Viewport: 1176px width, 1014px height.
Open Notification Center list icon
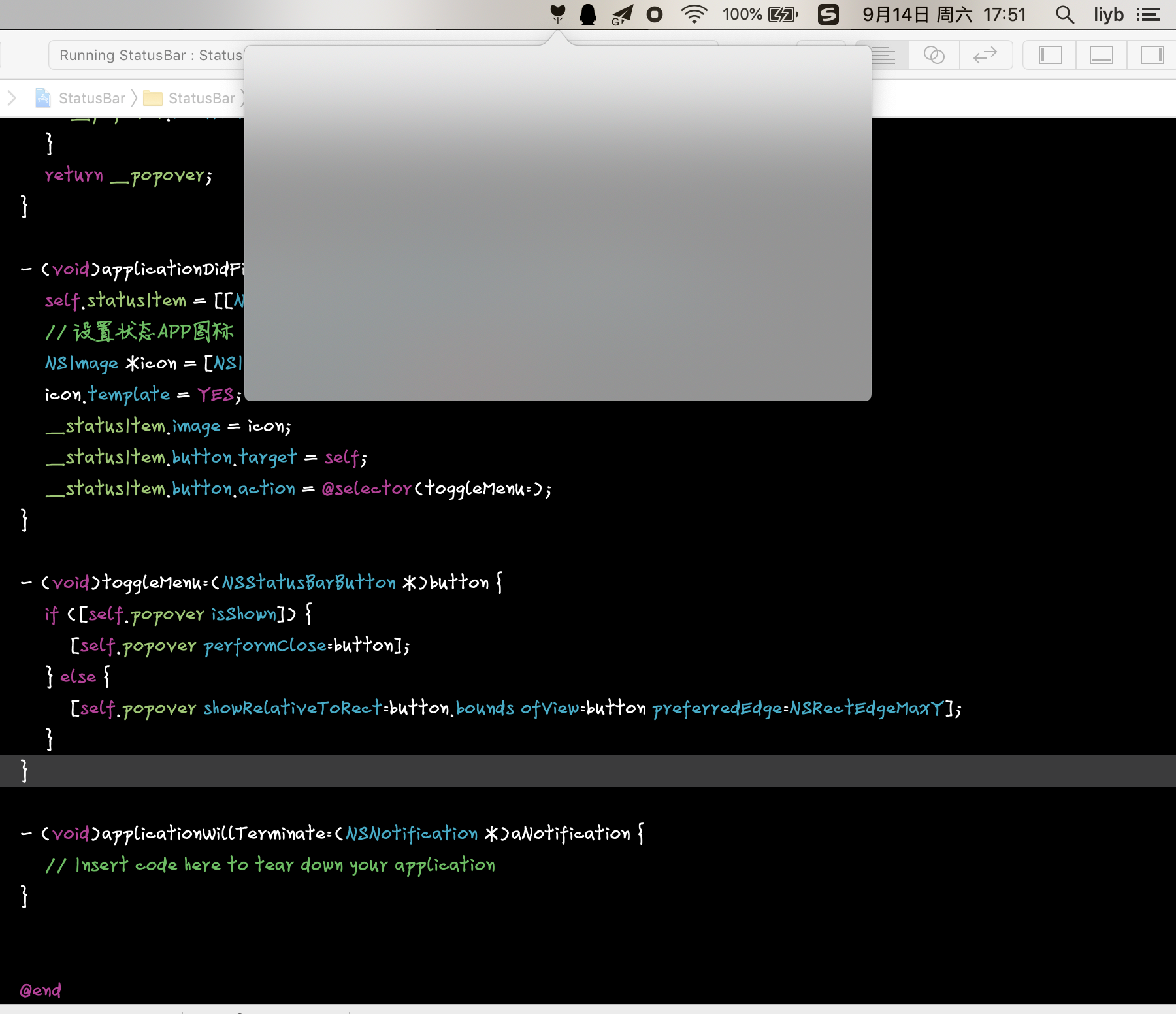click(1148, 14)
